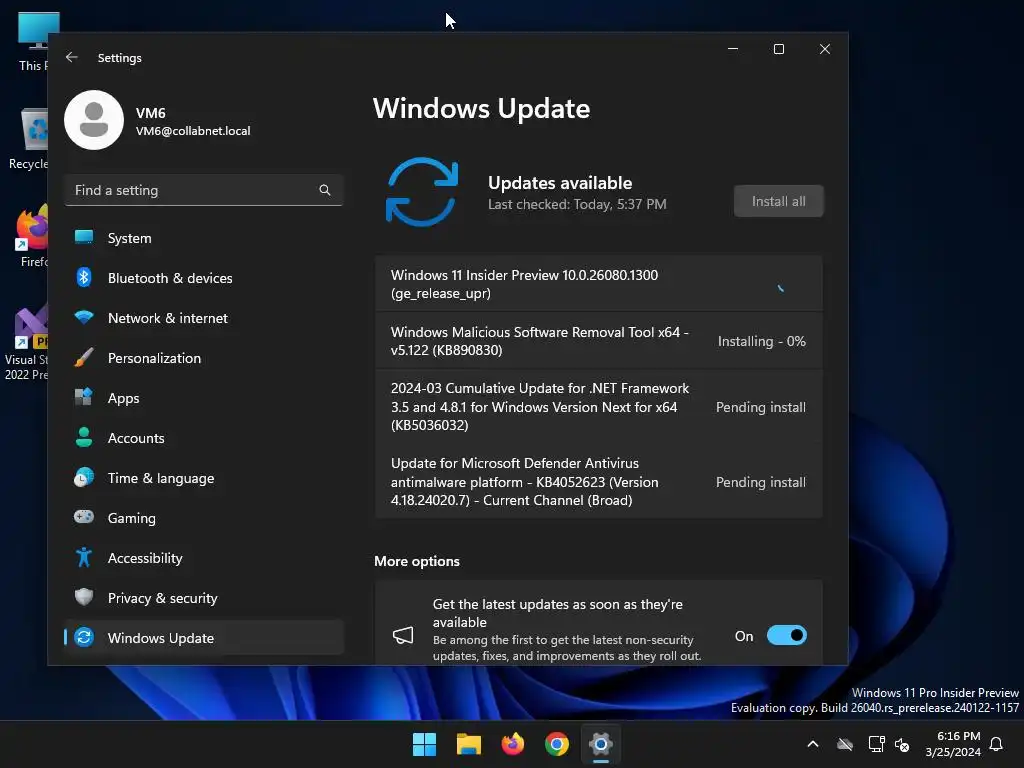Click the Last checked: Today, 5:37 PM text
Image resolution: width=1024 pixels, height=768 pixels.
(577, 204)
